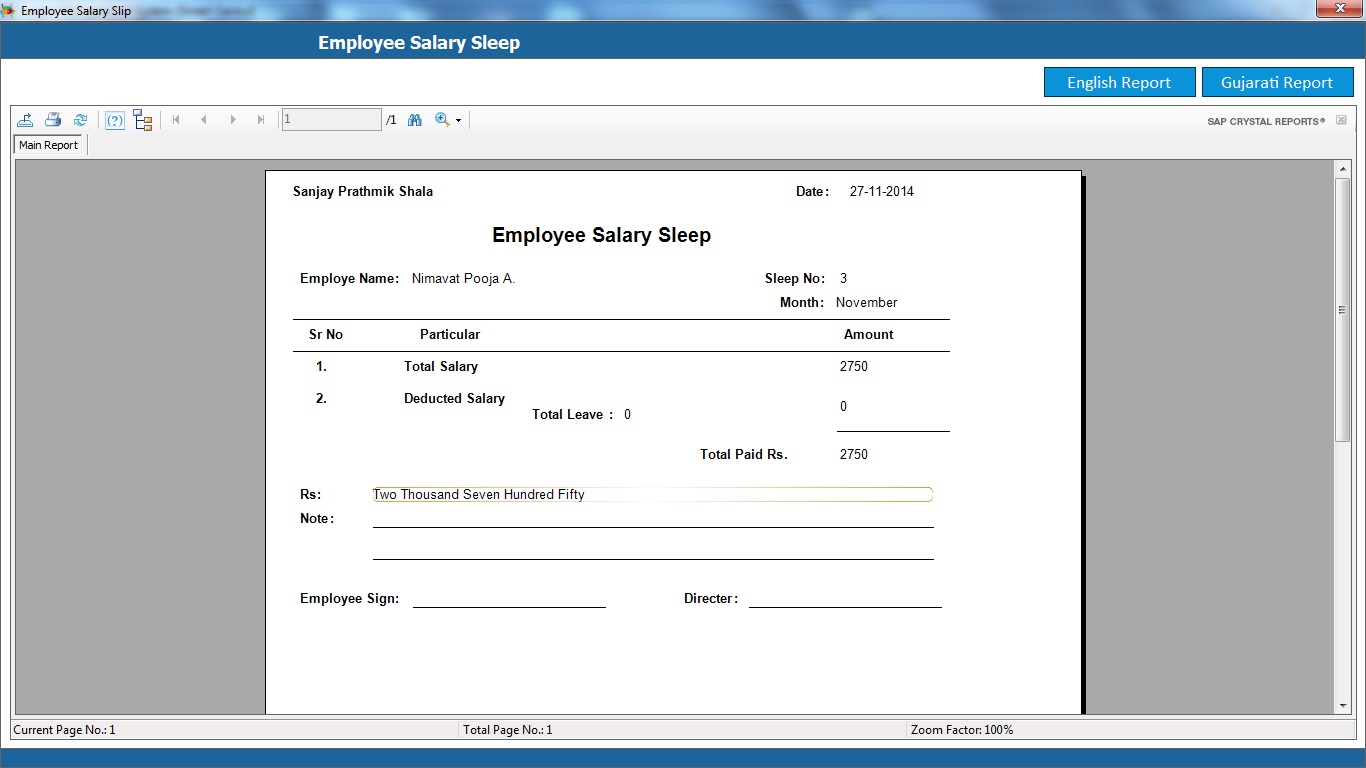This screenshot has height=768, width=1366.
Task: Refresh the Crystal report
Action: coord(81,120)
